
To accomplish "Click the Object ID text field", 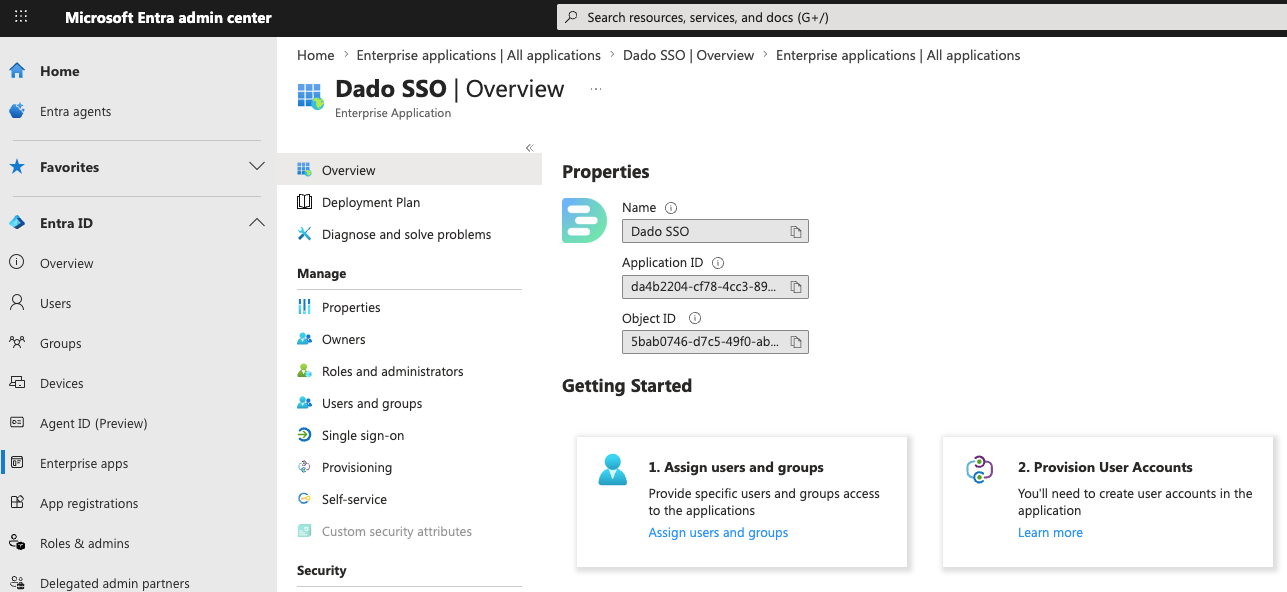I will pos(715,342).
